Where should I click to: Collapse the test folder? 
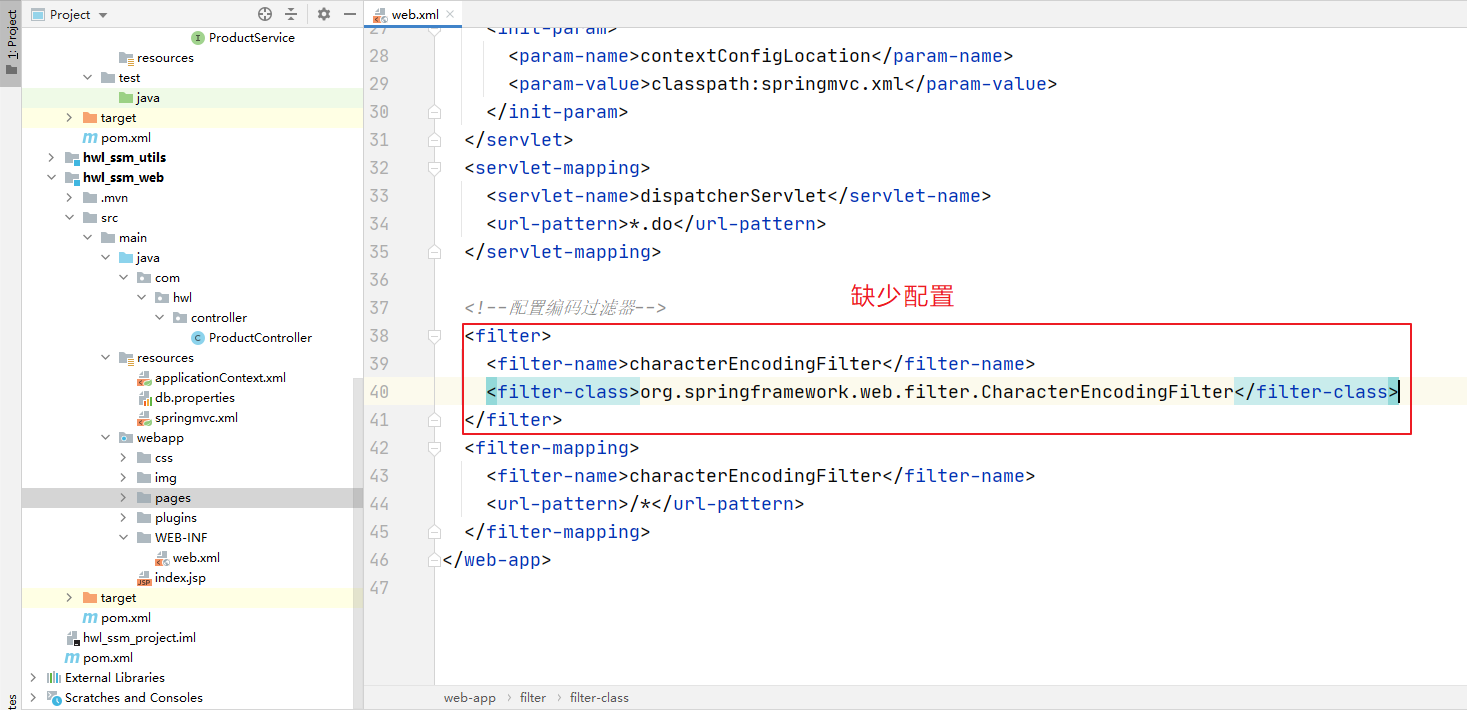click(87, 77)
